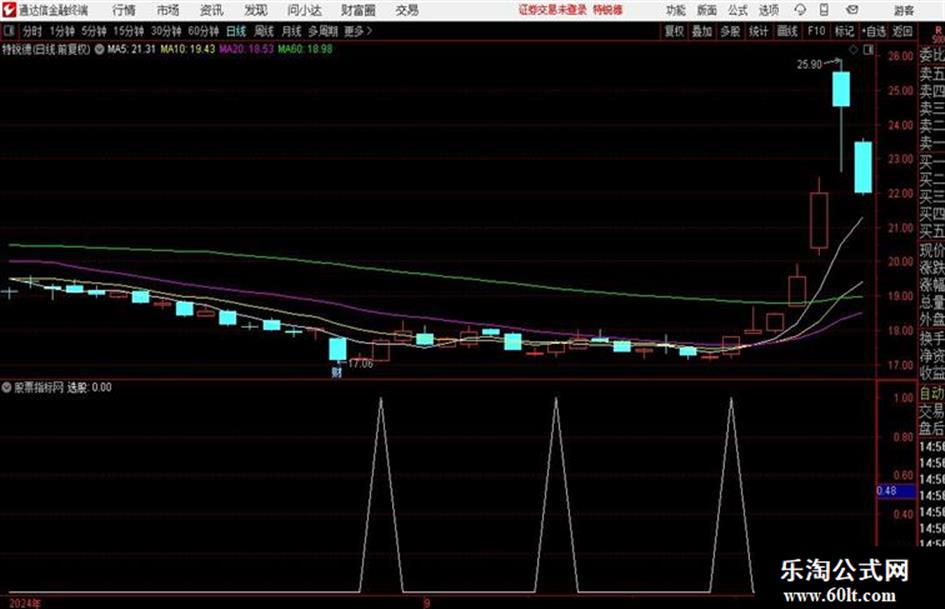Viewport: 945px width, 609px height.
Task: Click the MA20: 18.53 indicator value
Action: pyautogui.click(x=246, y=49)
